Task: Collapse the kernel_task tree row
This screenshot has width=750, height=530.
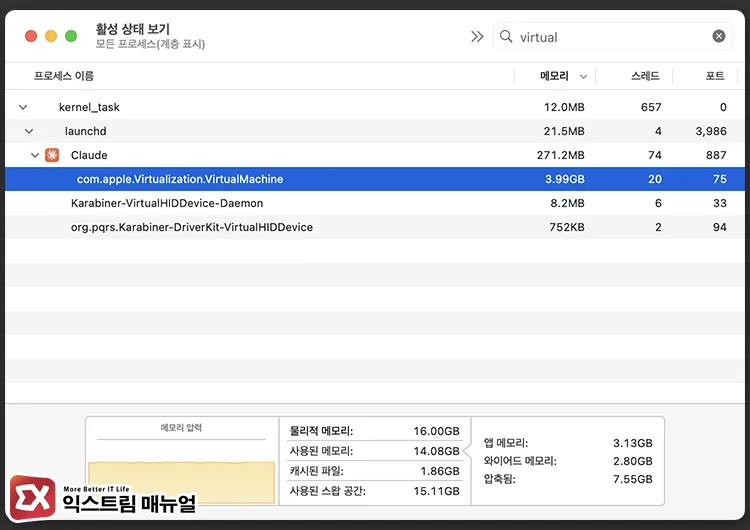Action: click(x=23, y=107)
